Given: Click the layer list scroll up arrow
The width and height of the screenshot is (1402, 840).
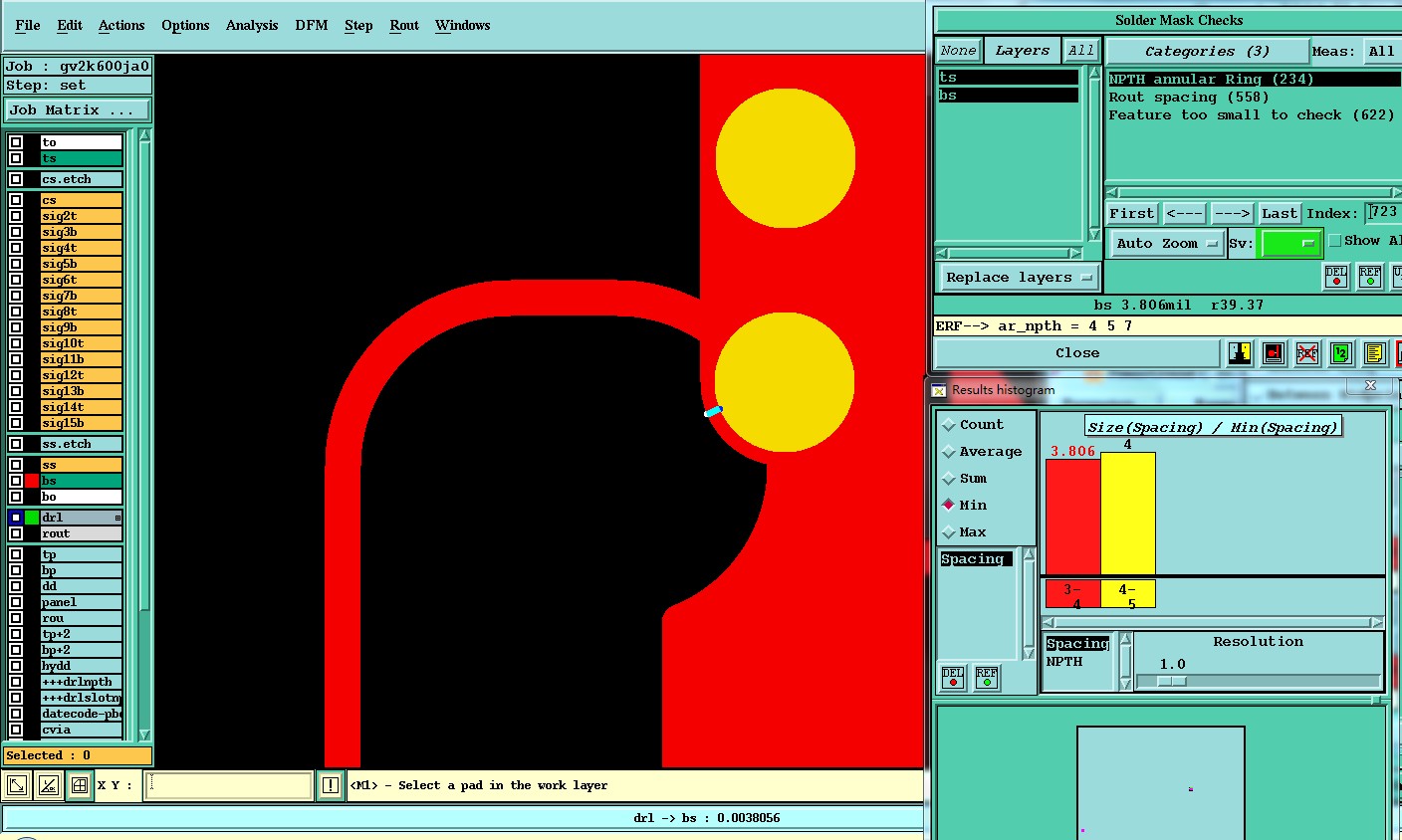Looking at the screenshot, I should pyautogui.click(x=144, y=135).
